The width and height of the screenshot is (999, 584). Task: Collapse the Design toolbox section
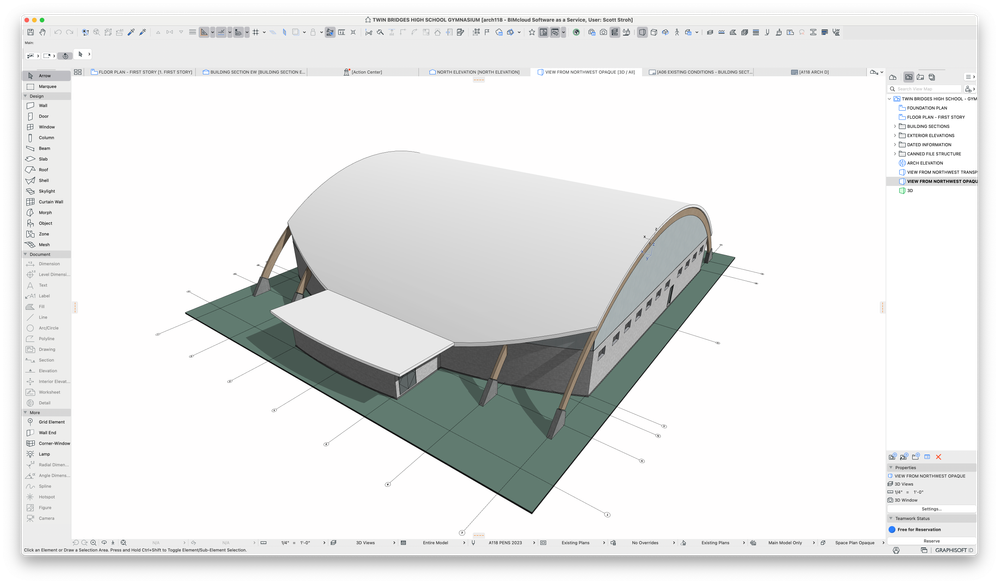tap(25, 96)
